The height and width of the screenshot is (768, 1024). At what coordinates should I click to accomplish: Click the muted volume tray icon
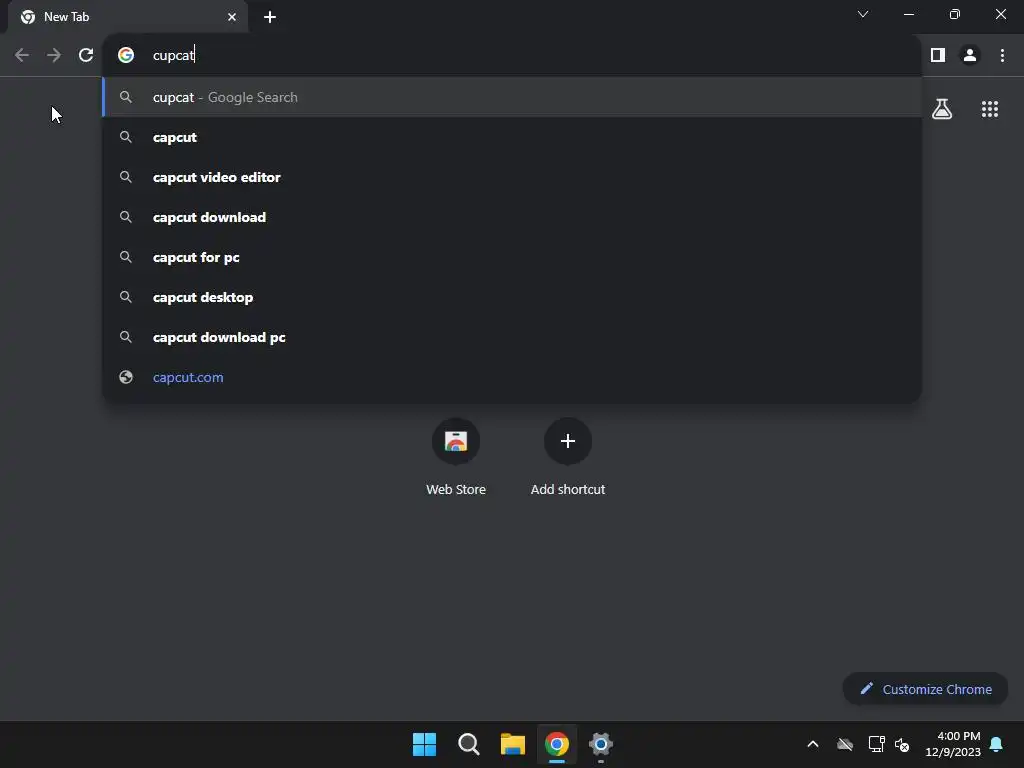click(x=902, y=744)
